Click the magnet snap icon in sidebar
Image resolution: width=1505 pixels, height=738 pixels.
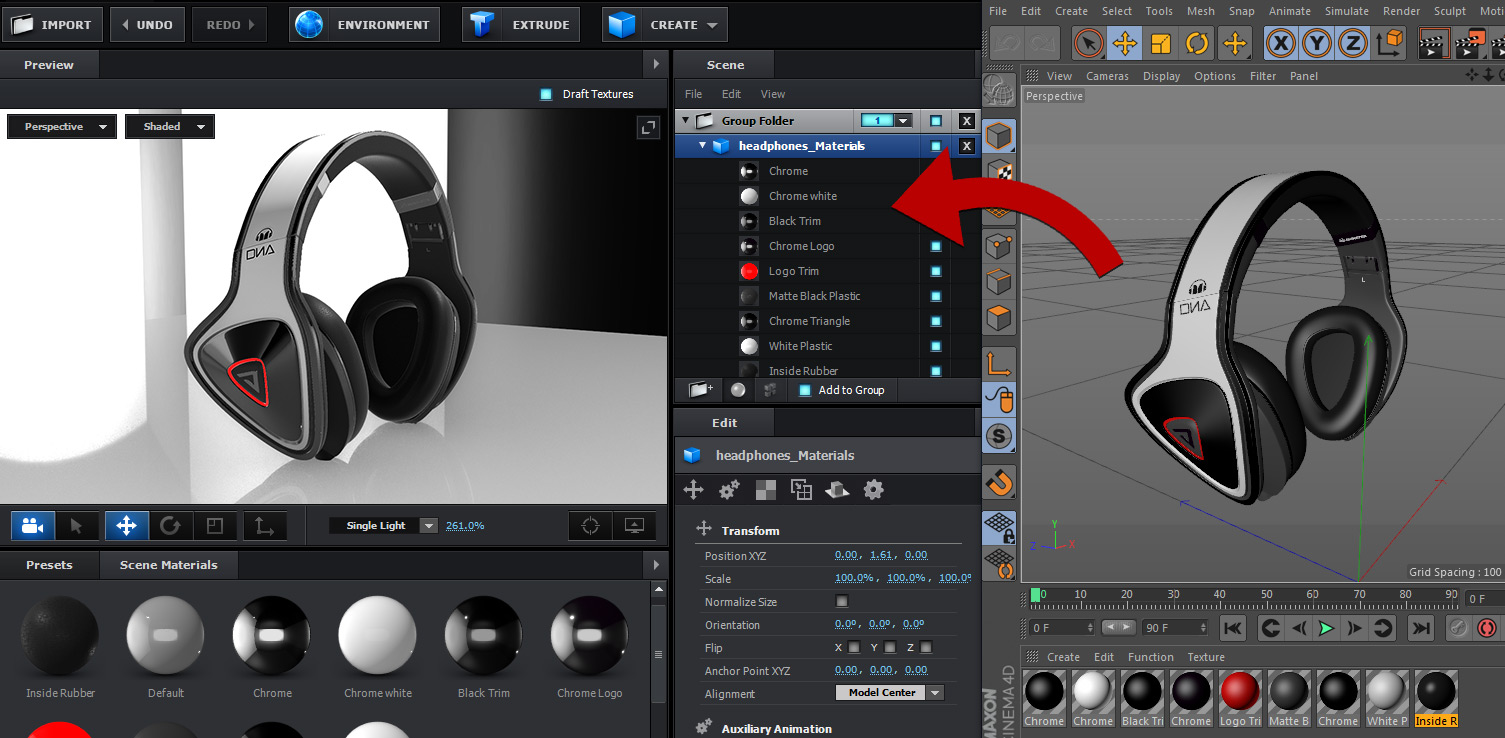(999, 483)
